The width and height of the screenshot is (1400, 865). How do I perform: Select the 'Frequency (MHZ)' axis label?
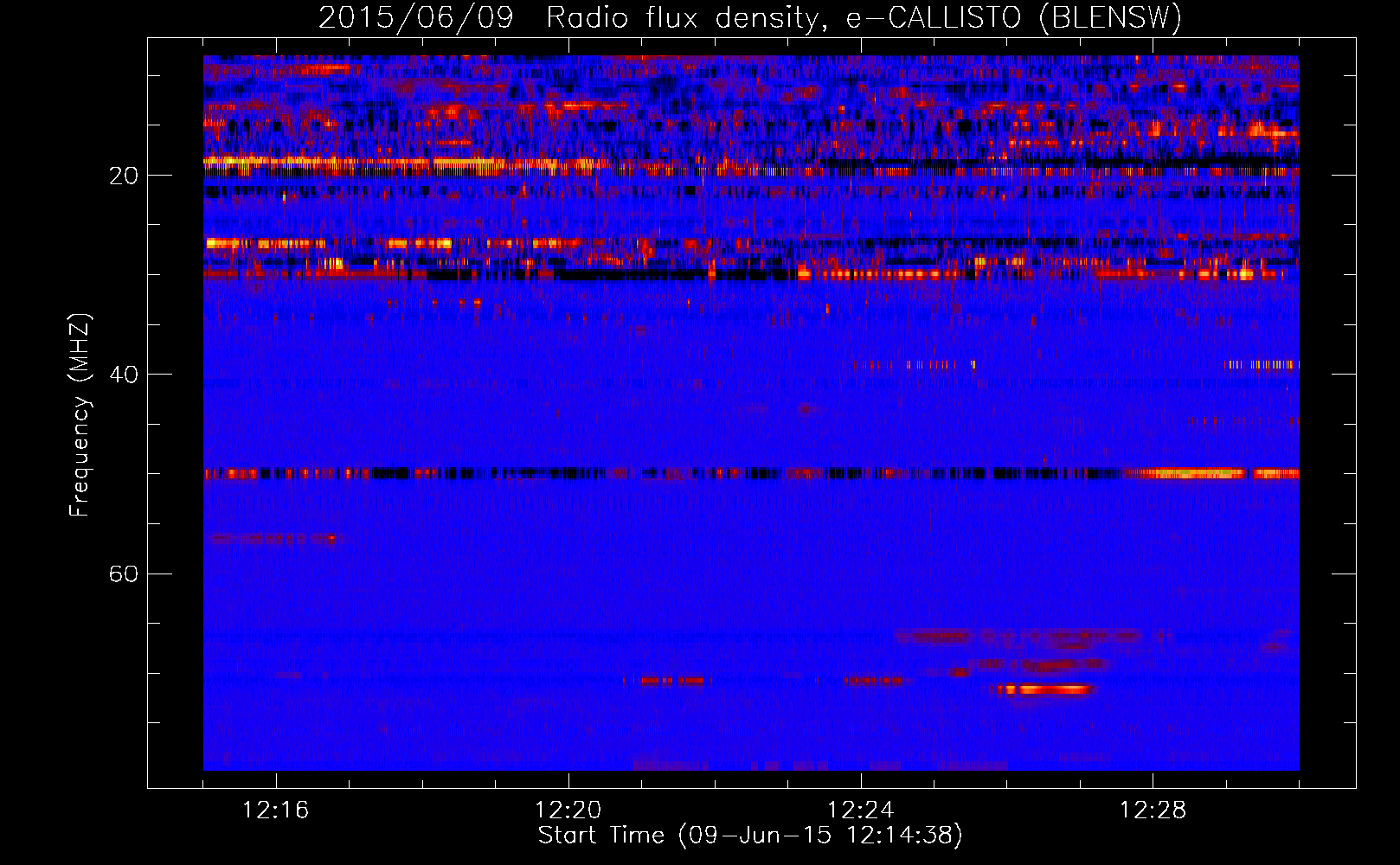(80, 414)
